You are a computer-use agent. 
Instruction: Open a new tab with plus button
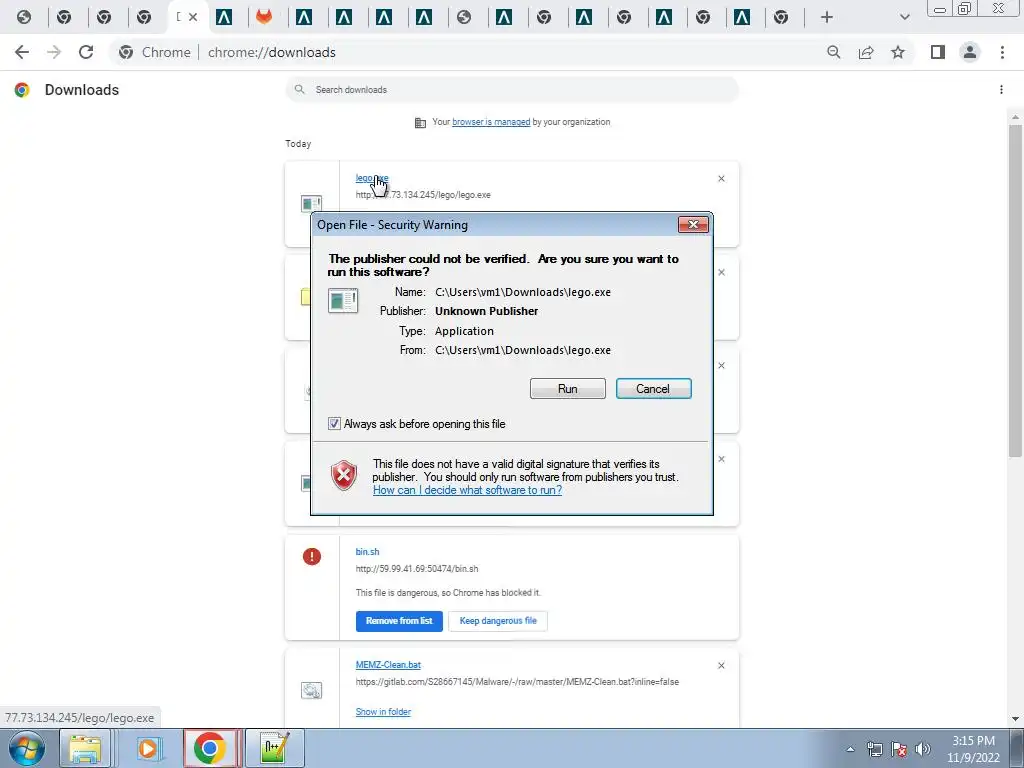coord(827,17)
